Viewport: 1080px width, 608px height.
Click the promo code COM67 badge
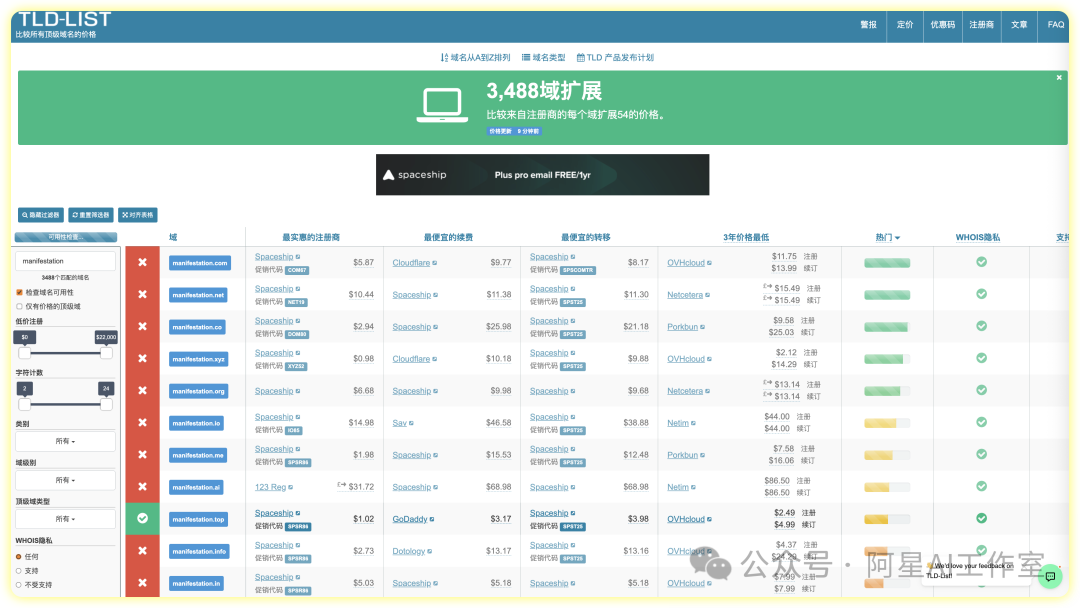point(297,270)
